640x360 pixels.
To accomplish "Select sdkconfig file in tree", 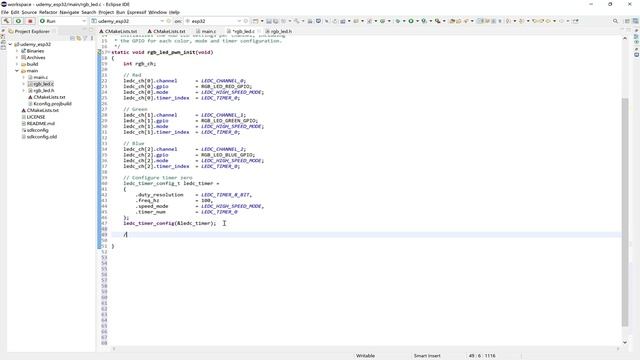I will pos(35,130).
